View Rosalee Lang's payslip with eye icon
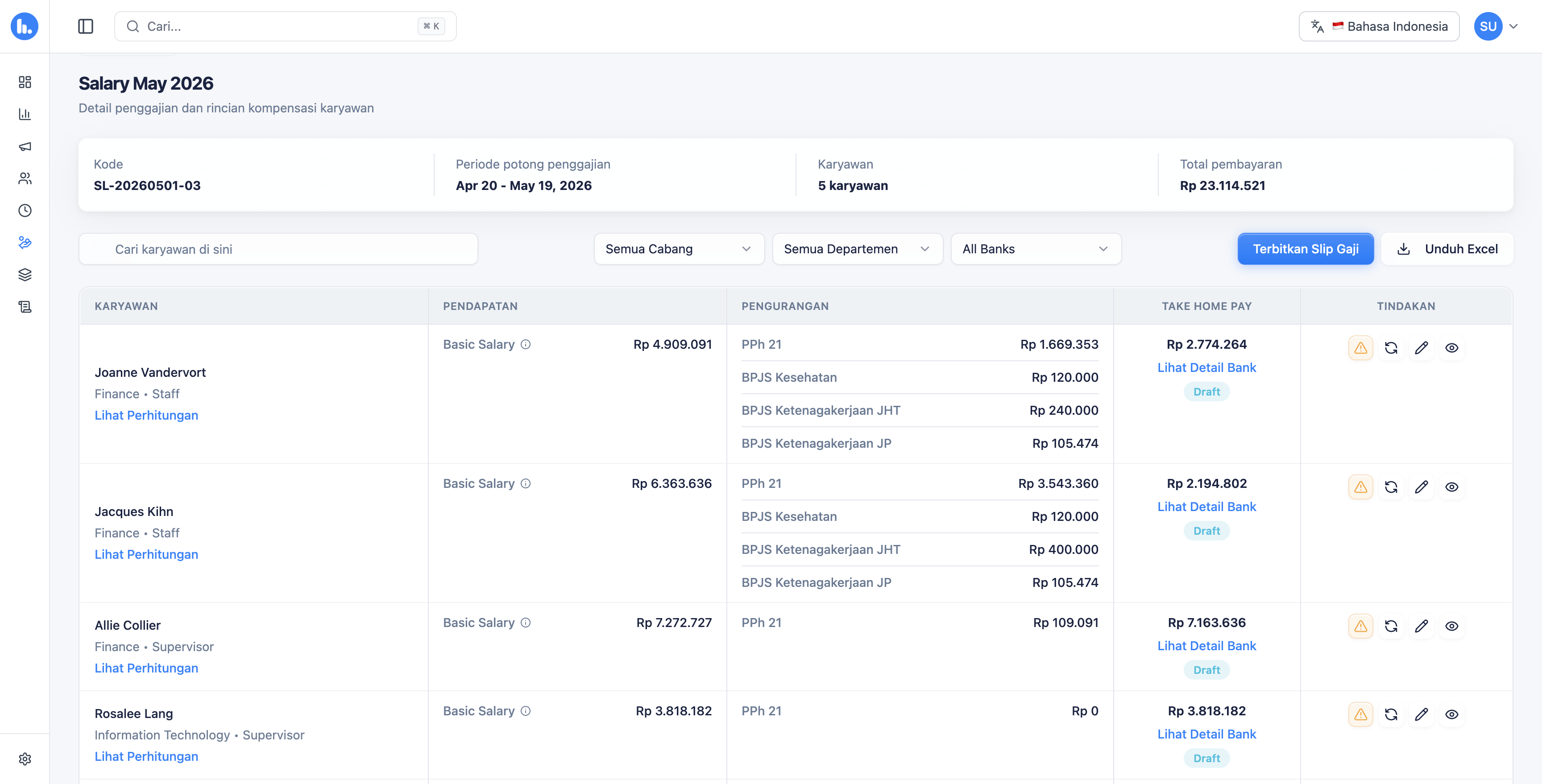 [1452, 714]
